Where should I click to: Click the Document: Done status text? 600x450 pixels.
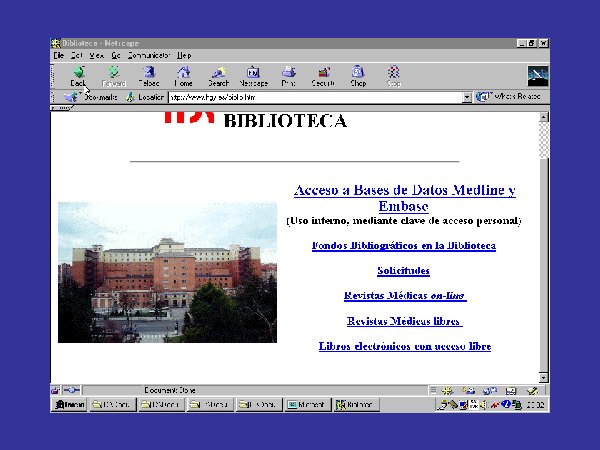[x=170, y=390]
